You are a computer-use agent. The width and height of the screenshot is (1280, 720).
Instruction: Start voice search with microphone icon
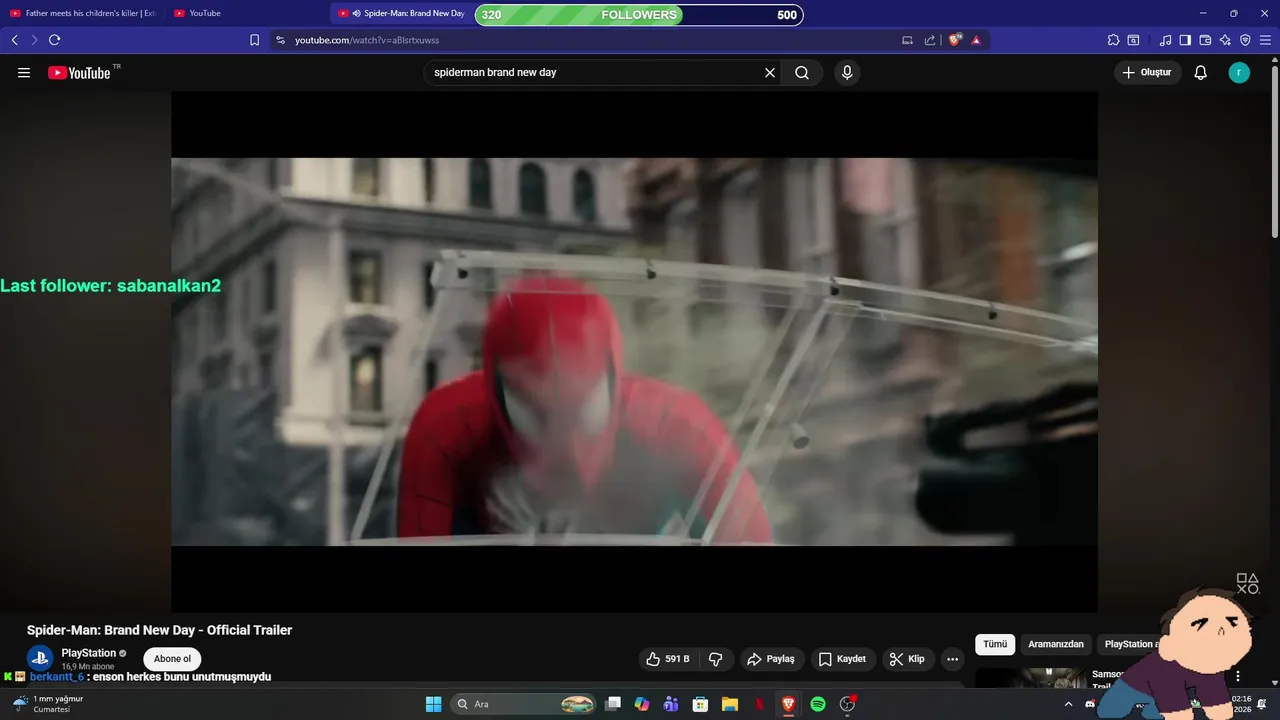pyautogui.click(x=847, y=72)
